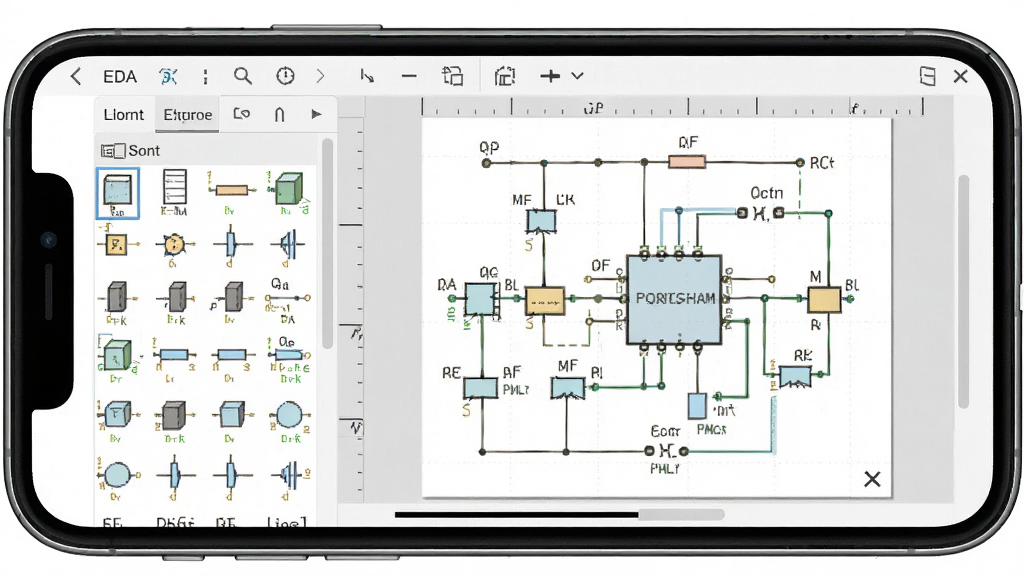1024x576 pixels.
Task: Choose the pointer selection tool
Action: 367,76
